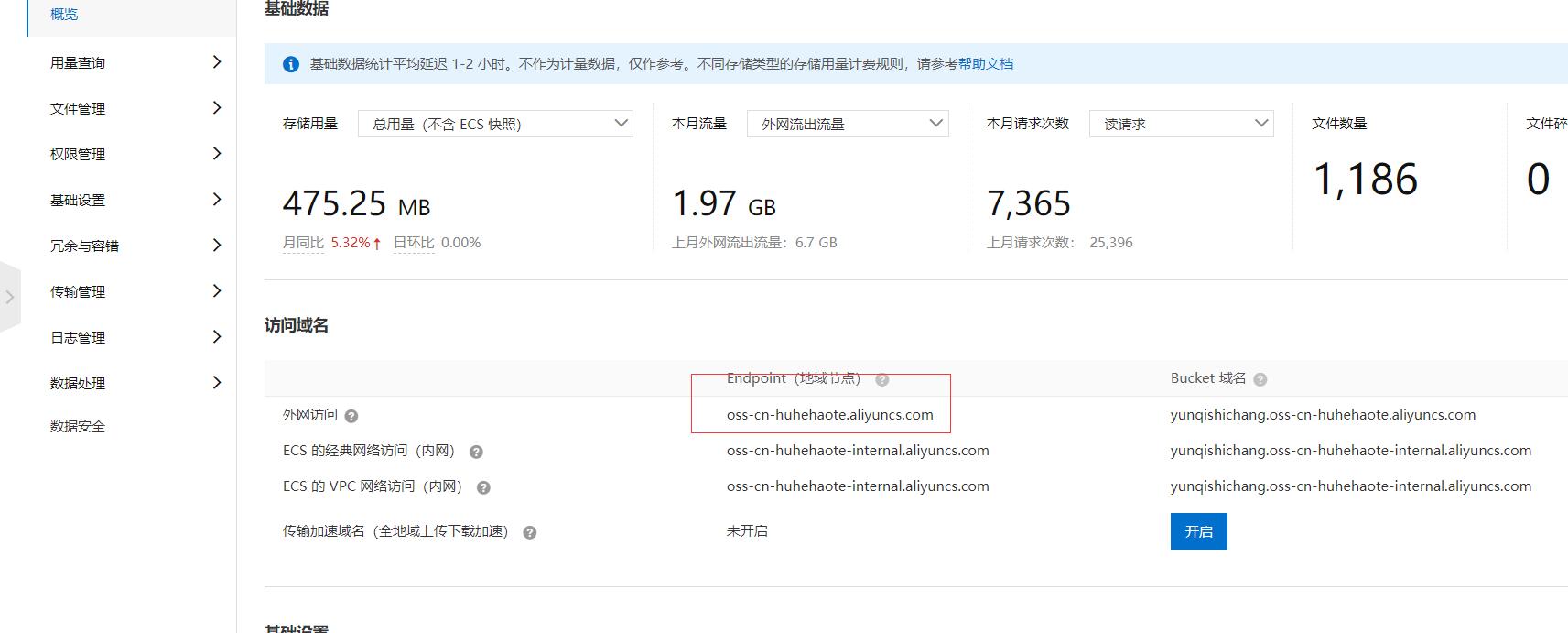Click the 开启 button for transfer acceleration

[1199, 531]
